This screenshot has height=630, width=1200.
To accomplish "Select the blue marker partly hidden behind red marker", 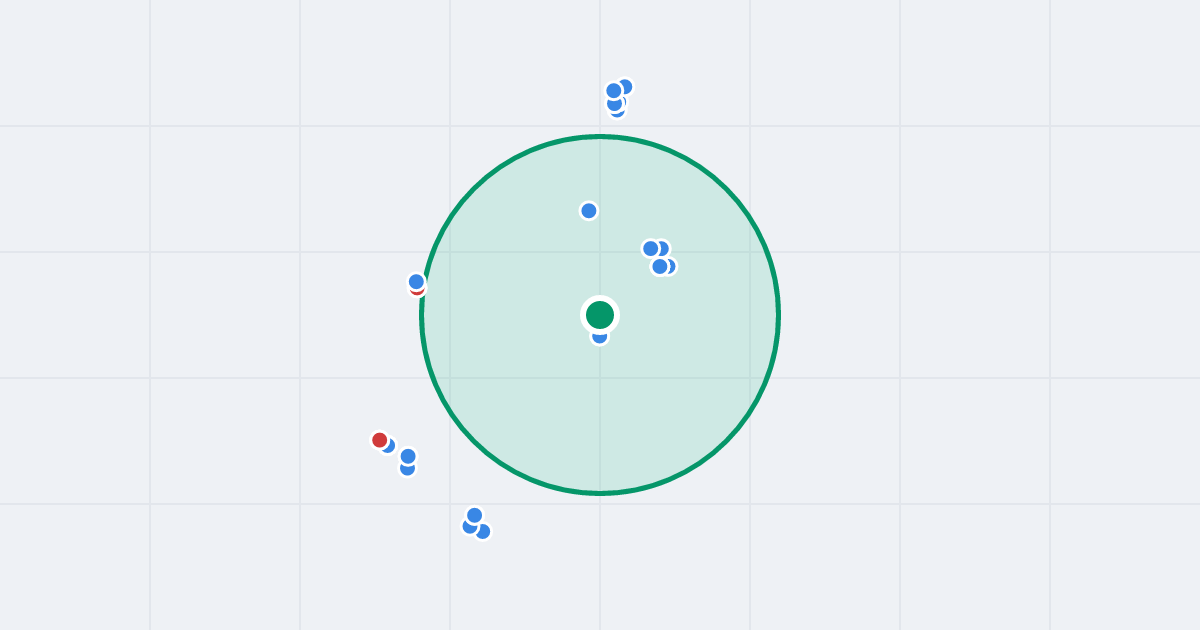I will click(x=389, y=446).
